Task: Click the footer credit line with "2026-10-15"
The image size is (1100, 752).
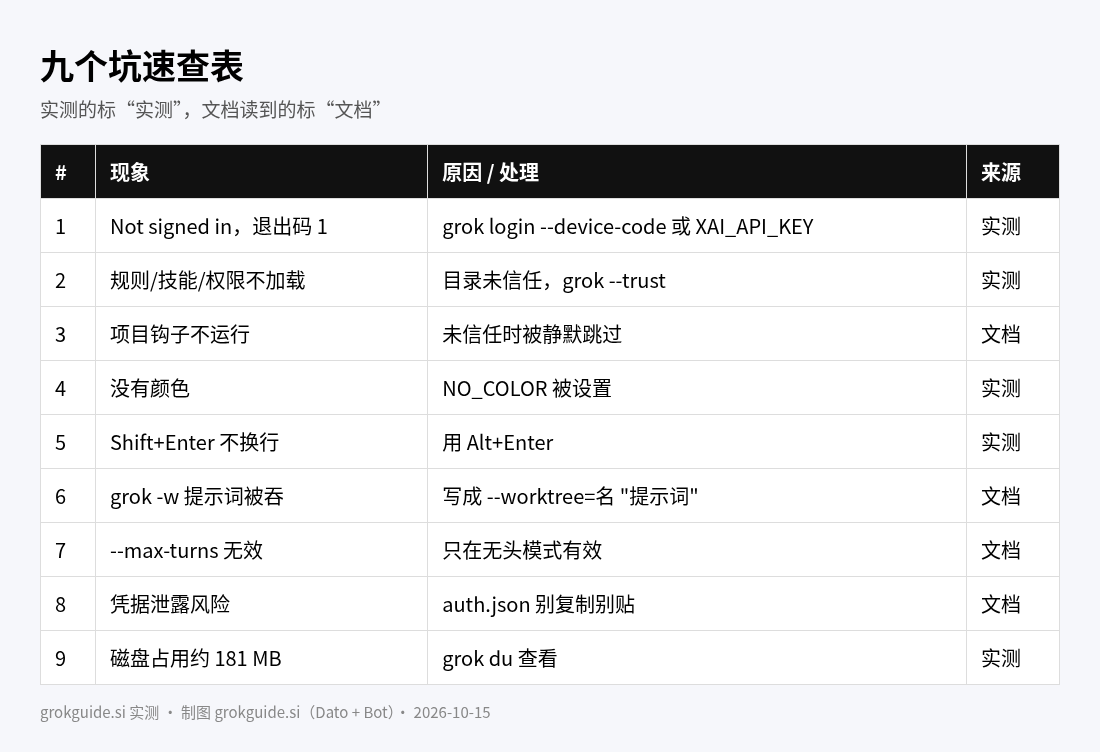Action: coord(265,713)
